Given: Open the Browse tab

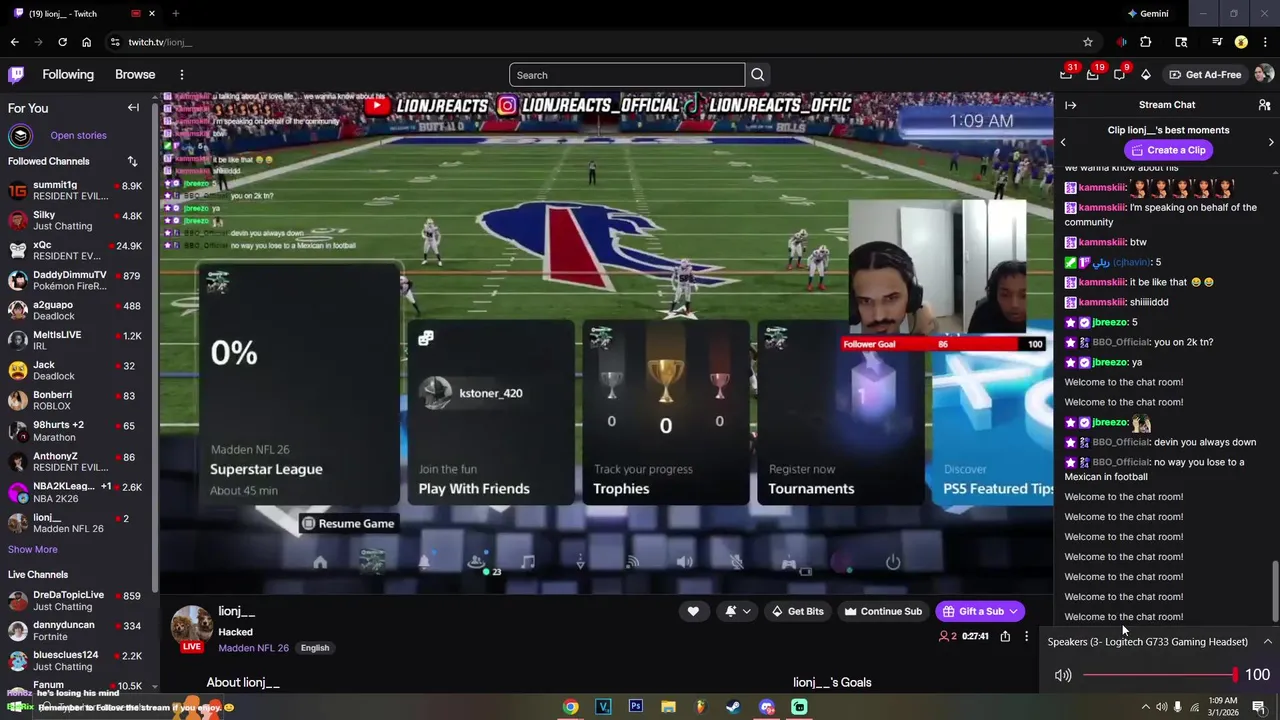Looking at the screenshot, I should point(135,74).
